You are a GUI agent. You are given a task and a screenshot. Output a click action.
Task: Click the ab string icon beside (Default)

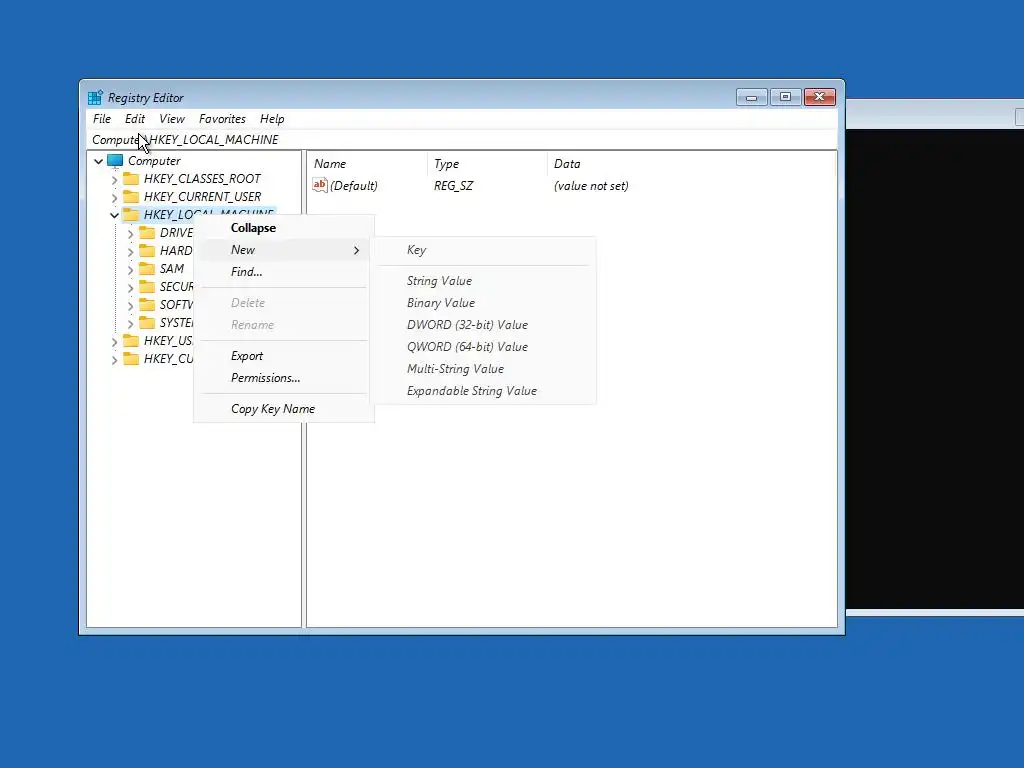tap(319, 185)
